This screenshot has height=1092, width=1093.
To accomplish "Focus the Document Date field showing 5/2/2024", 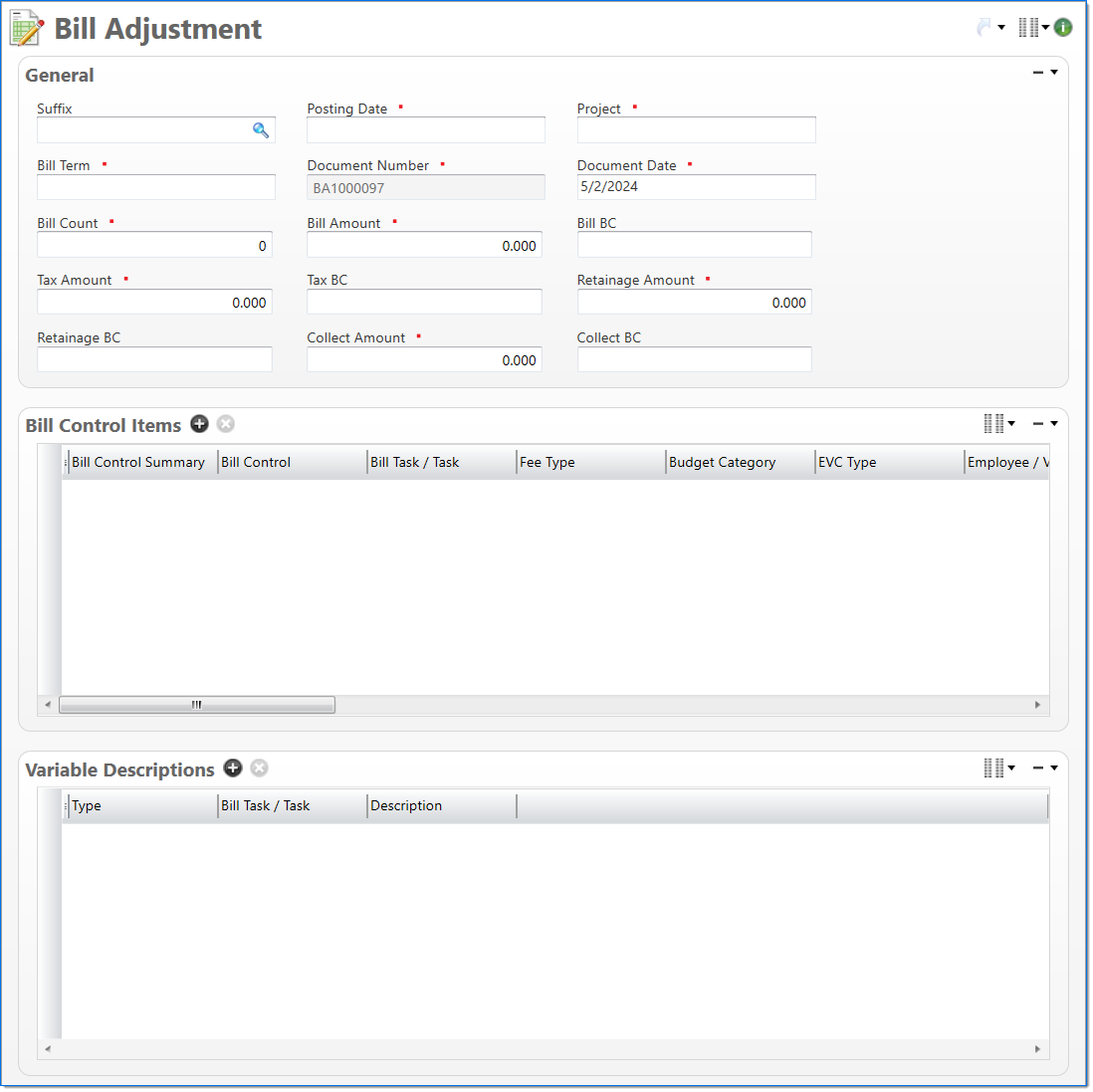I will click(x=696, y=187).
